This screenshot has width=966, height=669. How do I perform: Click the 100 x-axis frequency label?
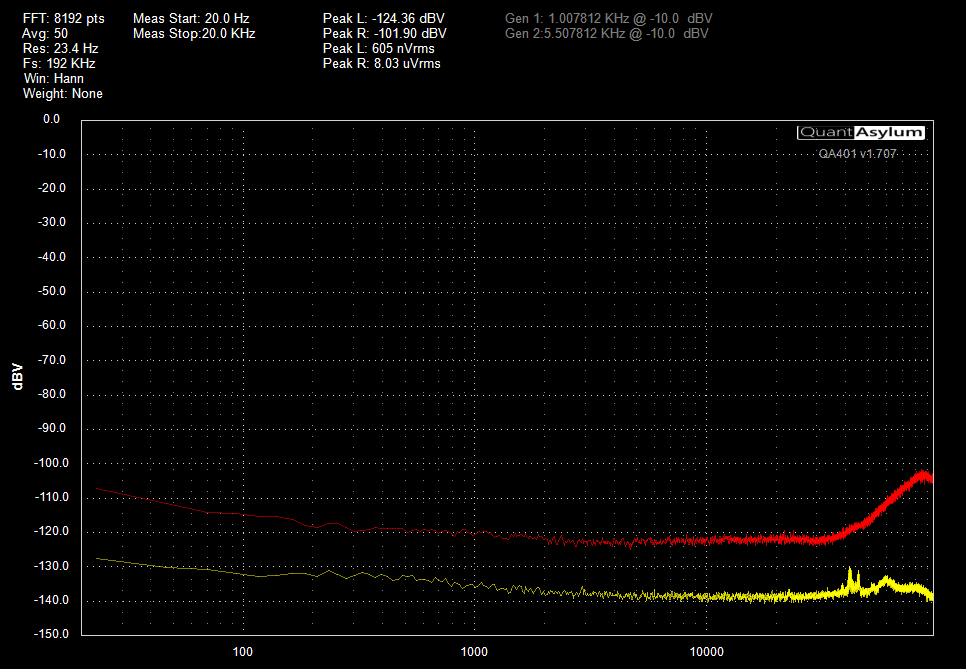pos(243,652)
